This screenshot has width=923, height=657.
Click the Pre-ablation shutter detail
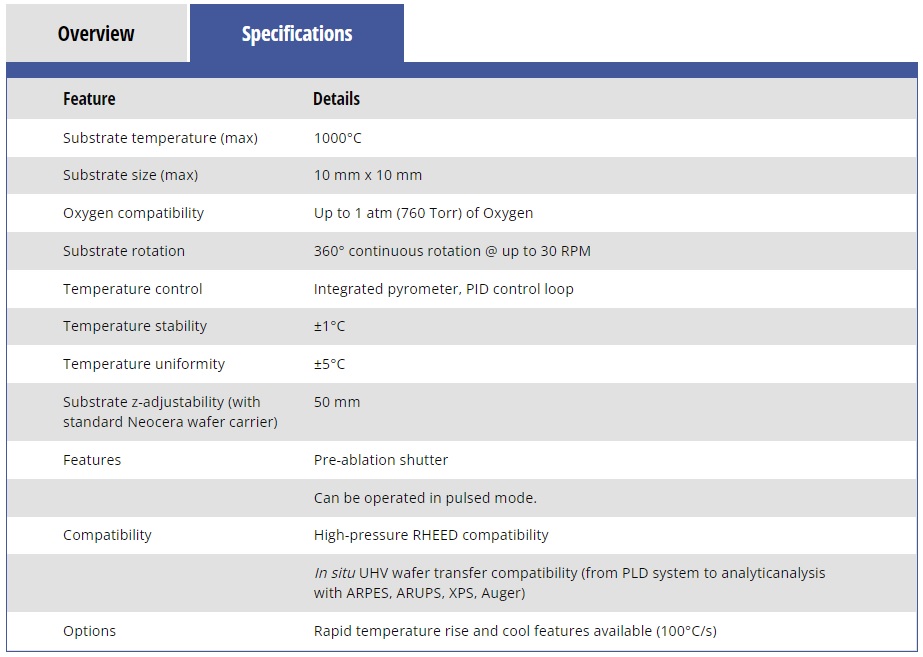click(381, 460)
